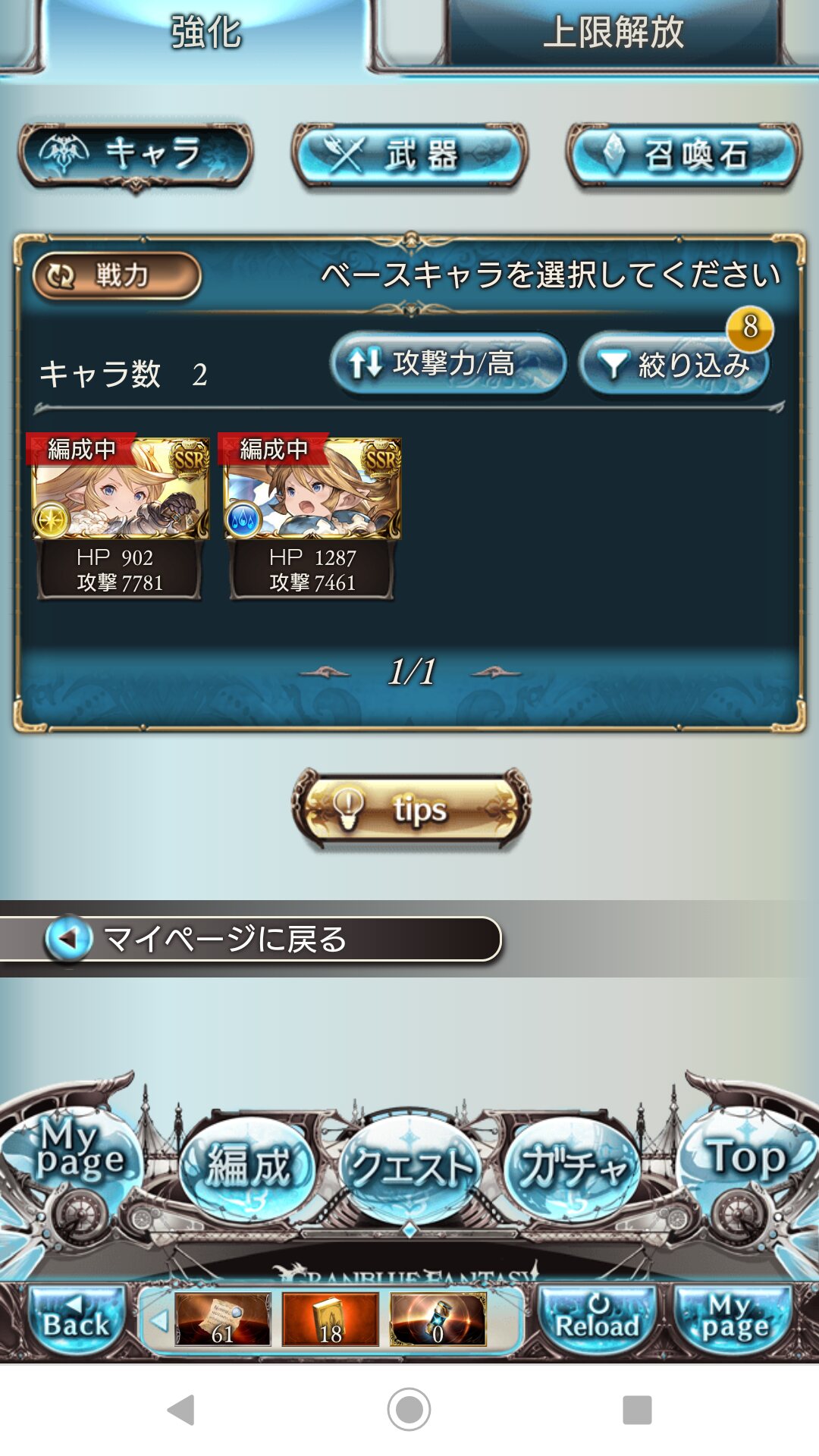
Task: Select the 武器 weapon category button
Action: point(409,155)
